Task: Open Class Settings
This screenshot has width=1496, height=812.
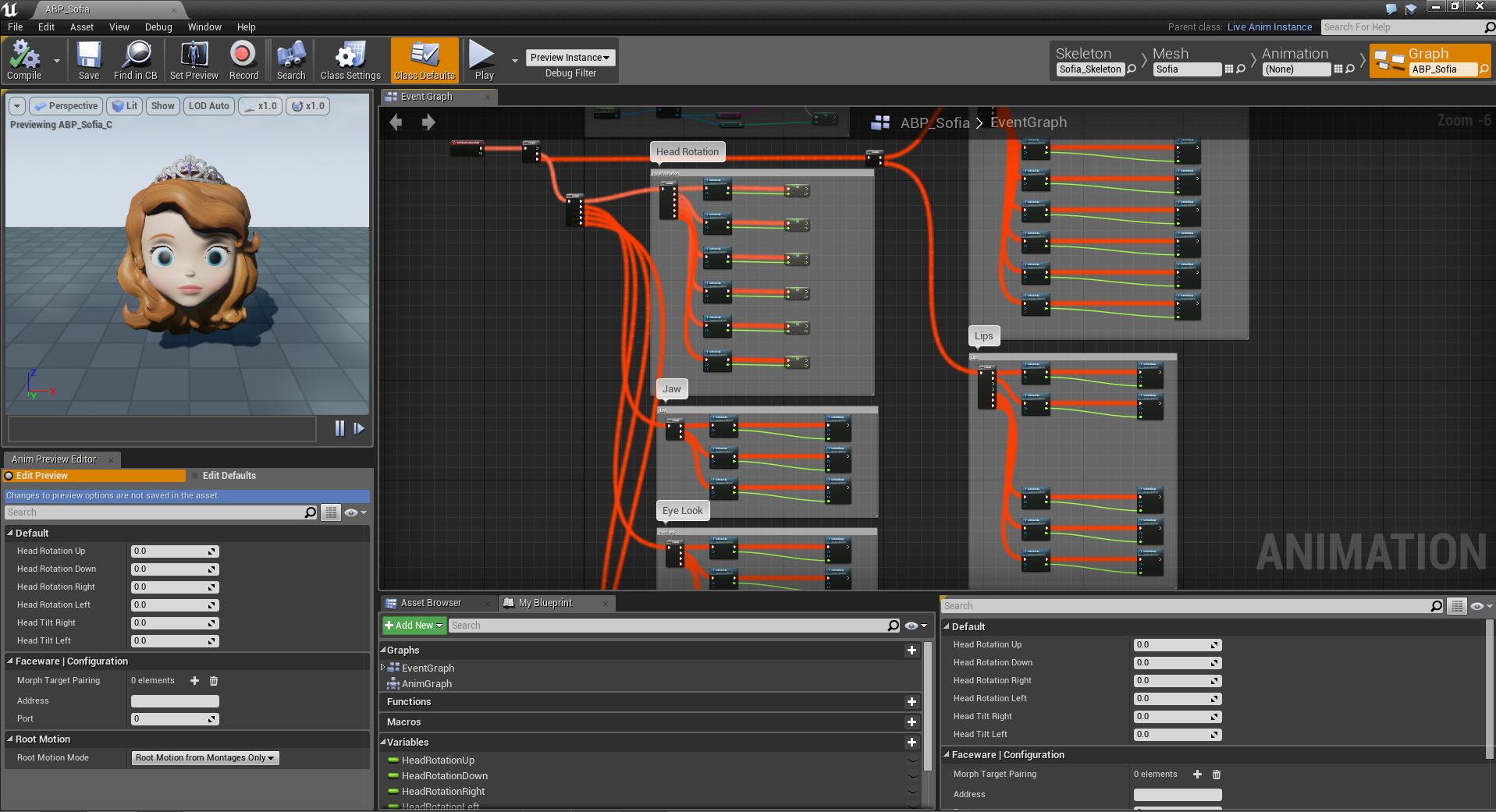Action: (x=350, y=60)
